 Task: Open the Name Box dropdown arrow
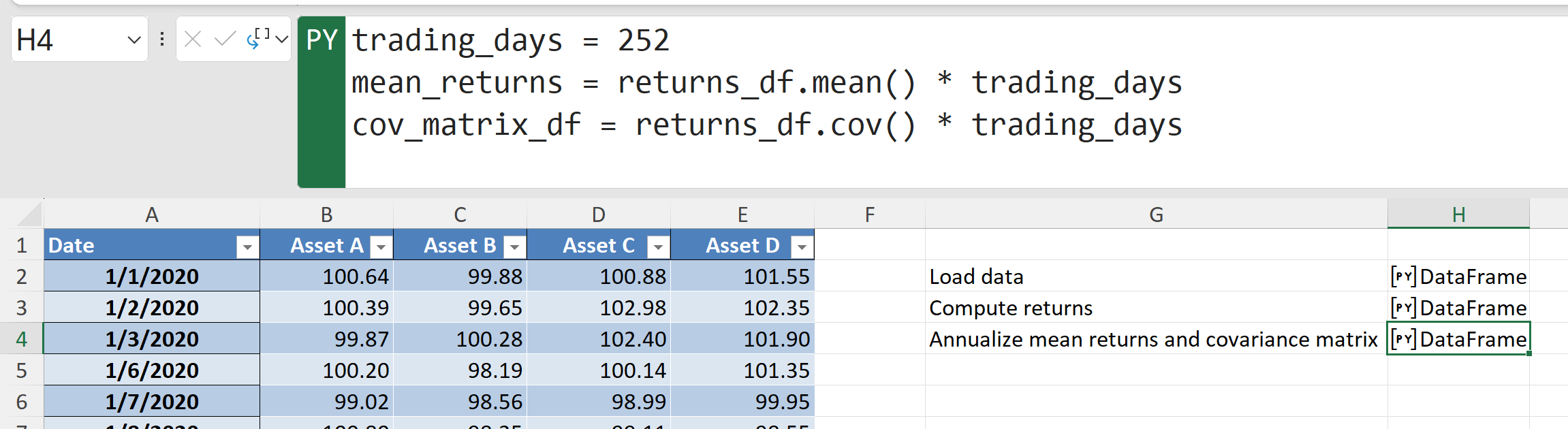point(134,40)
